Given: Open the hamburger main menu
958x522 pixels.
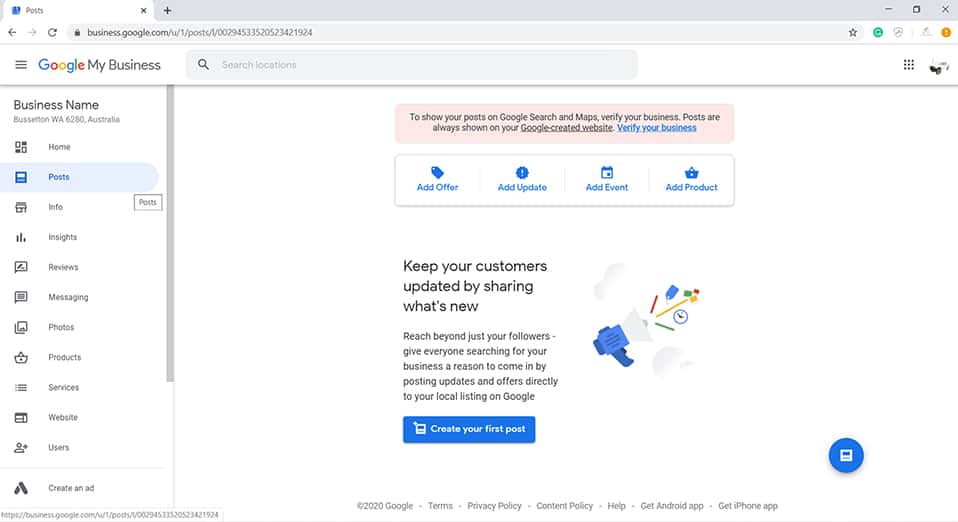Looking at the screenshot, I should [x=21, y=65].
